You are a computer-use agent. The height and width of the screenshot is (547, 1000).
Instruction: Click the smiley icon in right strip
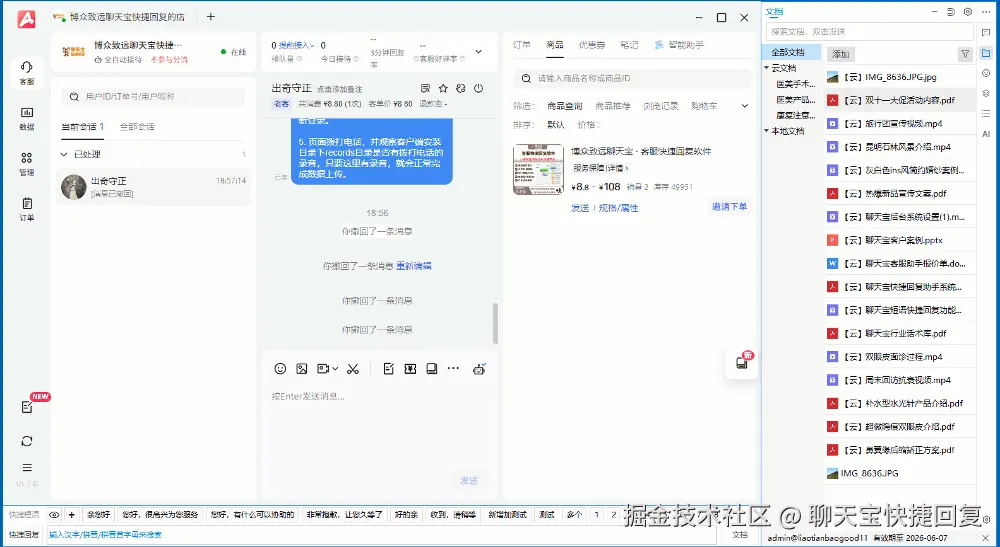(x=986, y=73)
